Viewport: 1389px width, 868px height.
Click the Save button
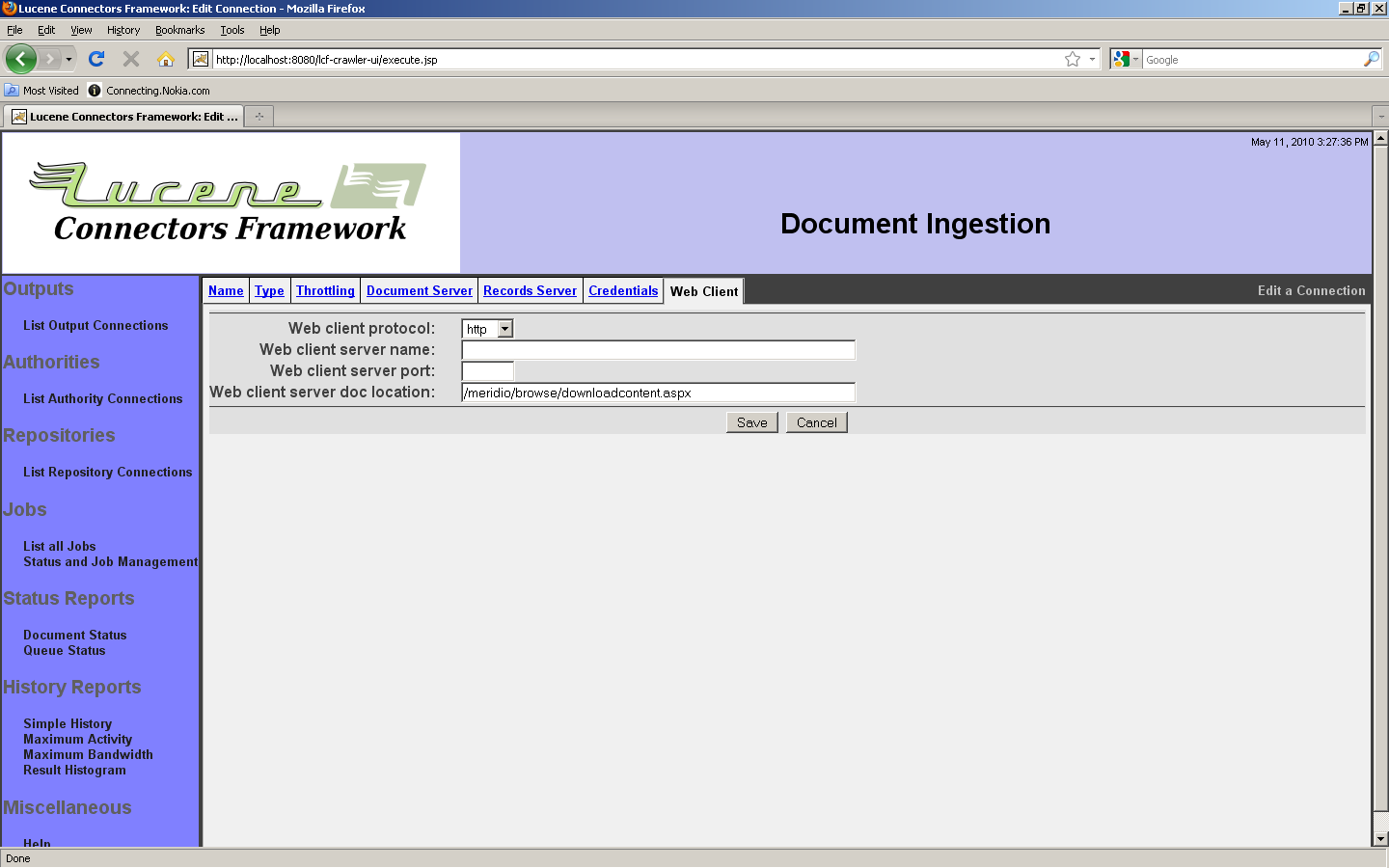(751, 422)
